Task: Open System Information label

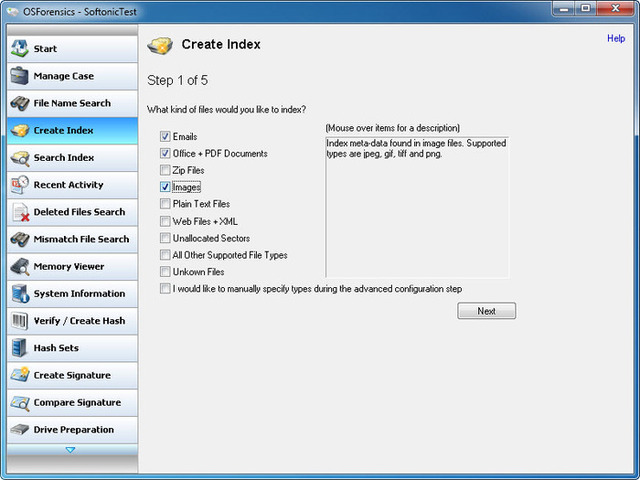Action: pos(80,294)
